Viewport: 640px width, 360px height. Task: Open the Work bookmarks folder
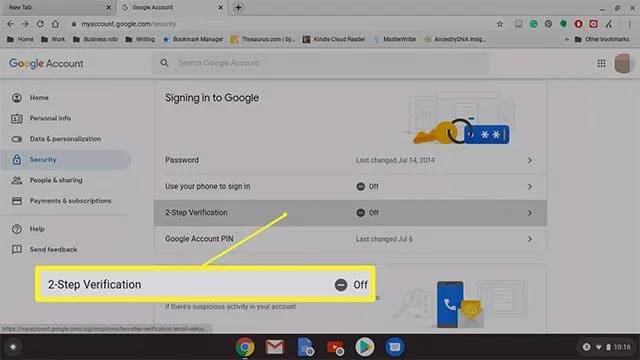coord(53,39)
